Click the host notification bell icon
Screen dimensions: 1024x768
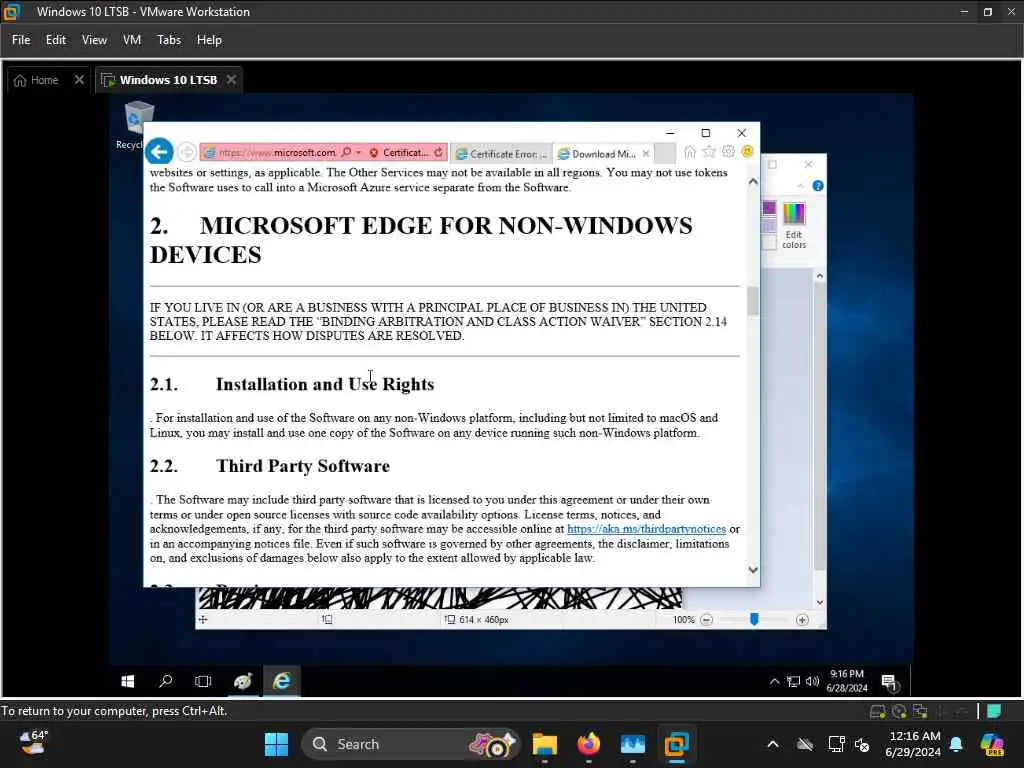956,744
